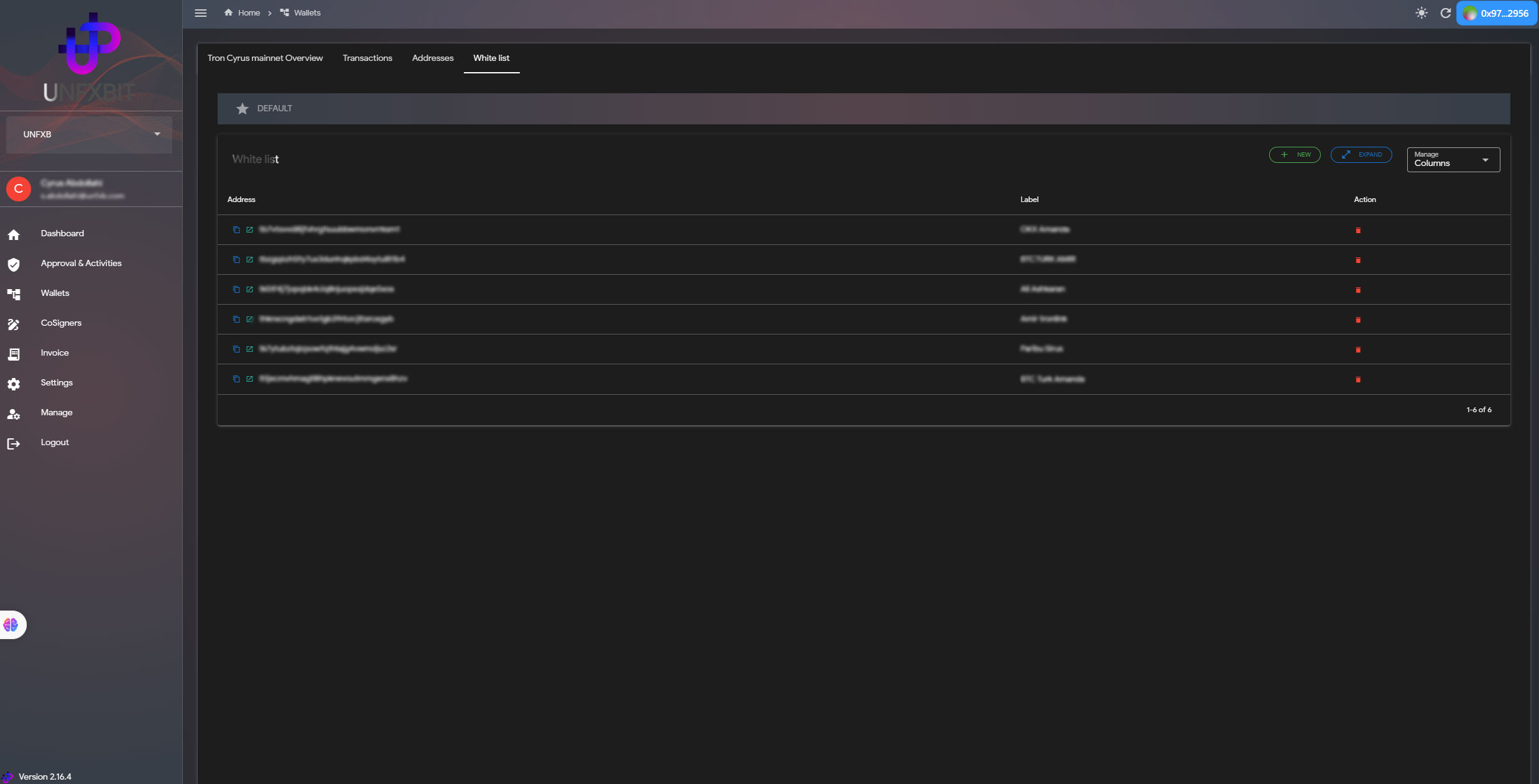This screenshot has width=1539, height=784.
Task: Open CoSigners from sidebar
Action: (x=61, y=323)
